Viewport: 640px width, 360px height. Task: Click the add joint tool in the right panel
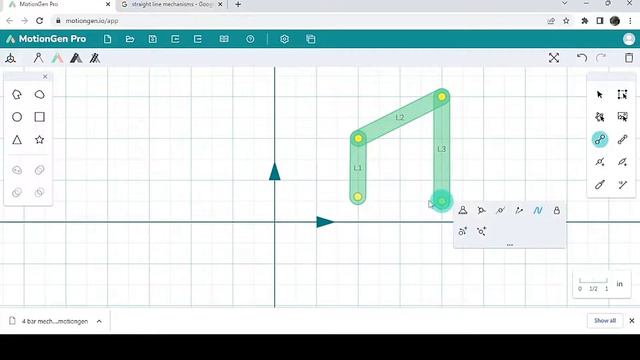click(600, 162)
